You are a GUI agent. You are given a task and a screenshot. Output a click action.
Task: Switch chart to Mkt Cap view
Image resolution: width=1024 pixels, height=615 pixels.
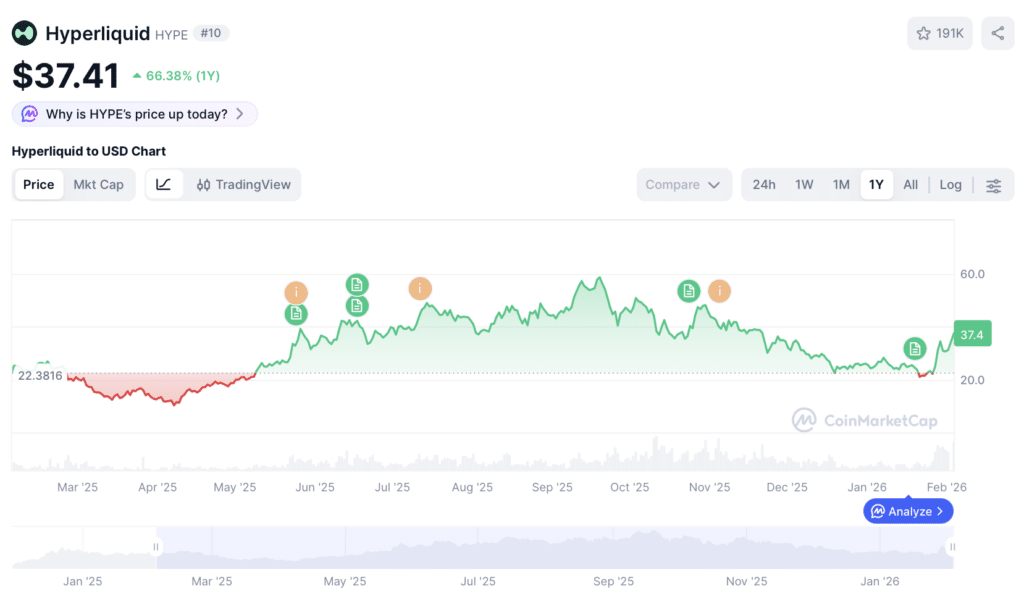(x=99, y=185)
